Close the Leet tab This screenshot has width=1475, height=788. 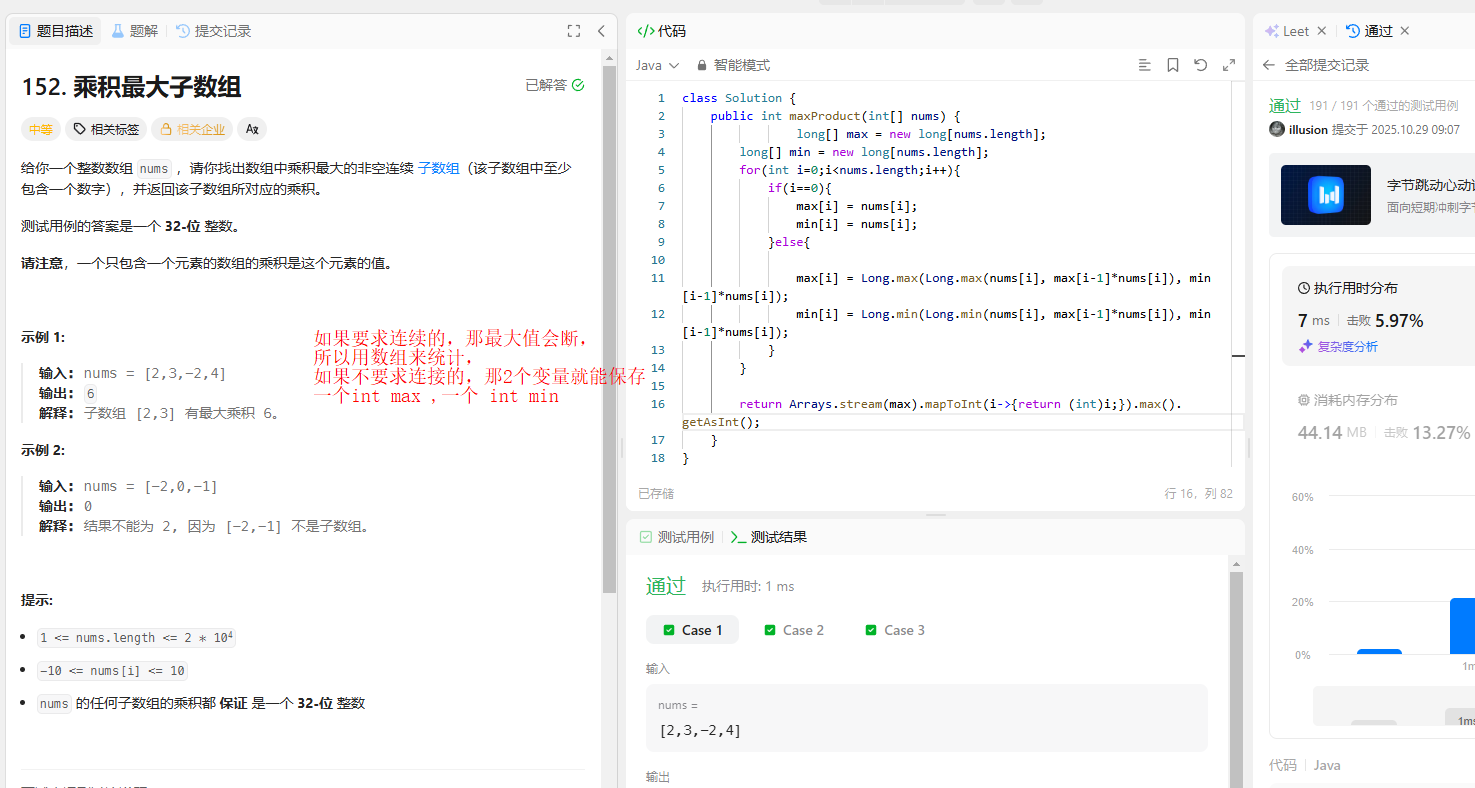point(1322,31)
